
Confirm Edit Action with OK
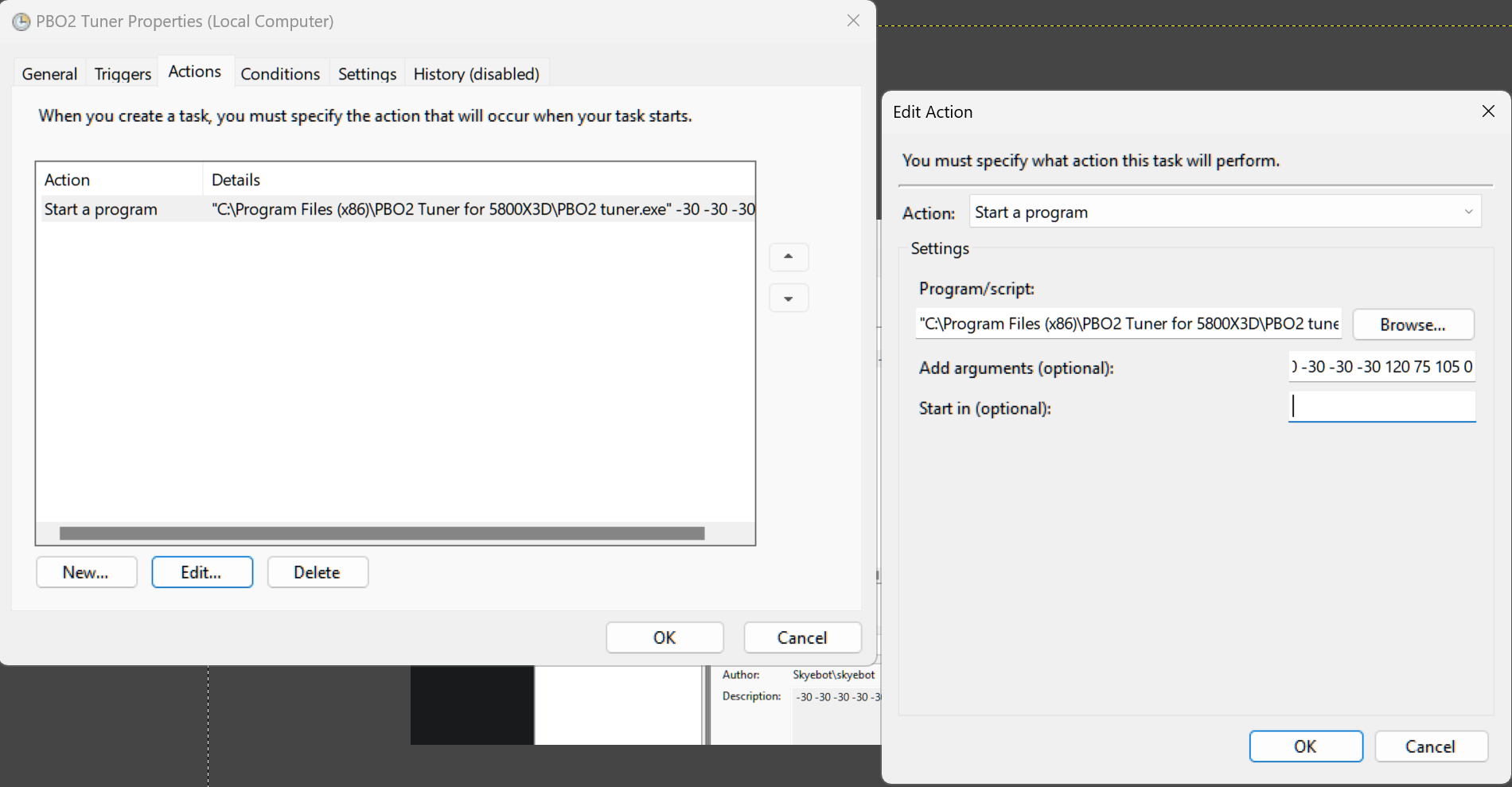pyautogui.click(x=1306, y=746)
